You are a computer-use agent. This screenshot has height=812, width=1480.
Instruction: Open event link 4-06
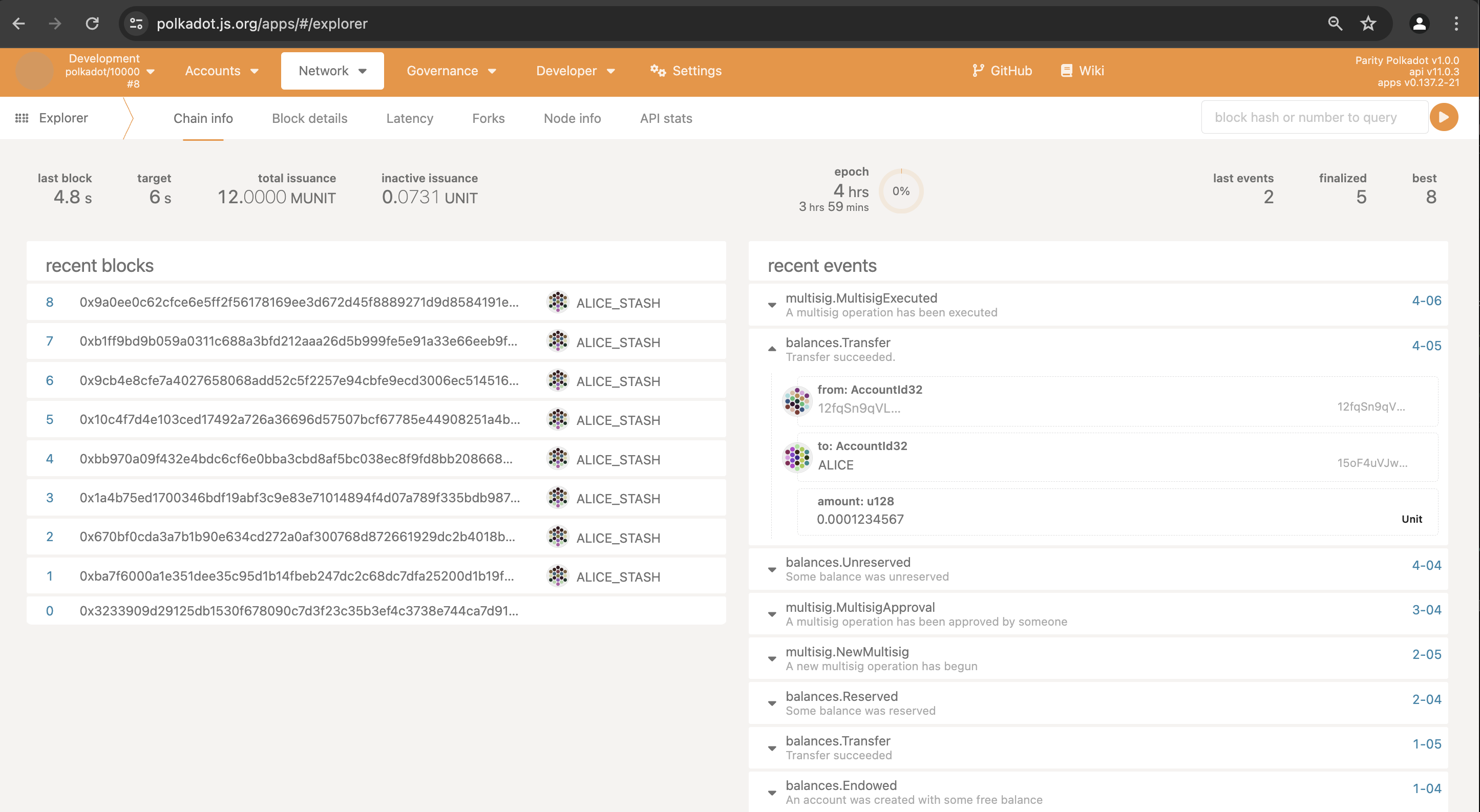pyautogui.click(x=1426, y=301)
